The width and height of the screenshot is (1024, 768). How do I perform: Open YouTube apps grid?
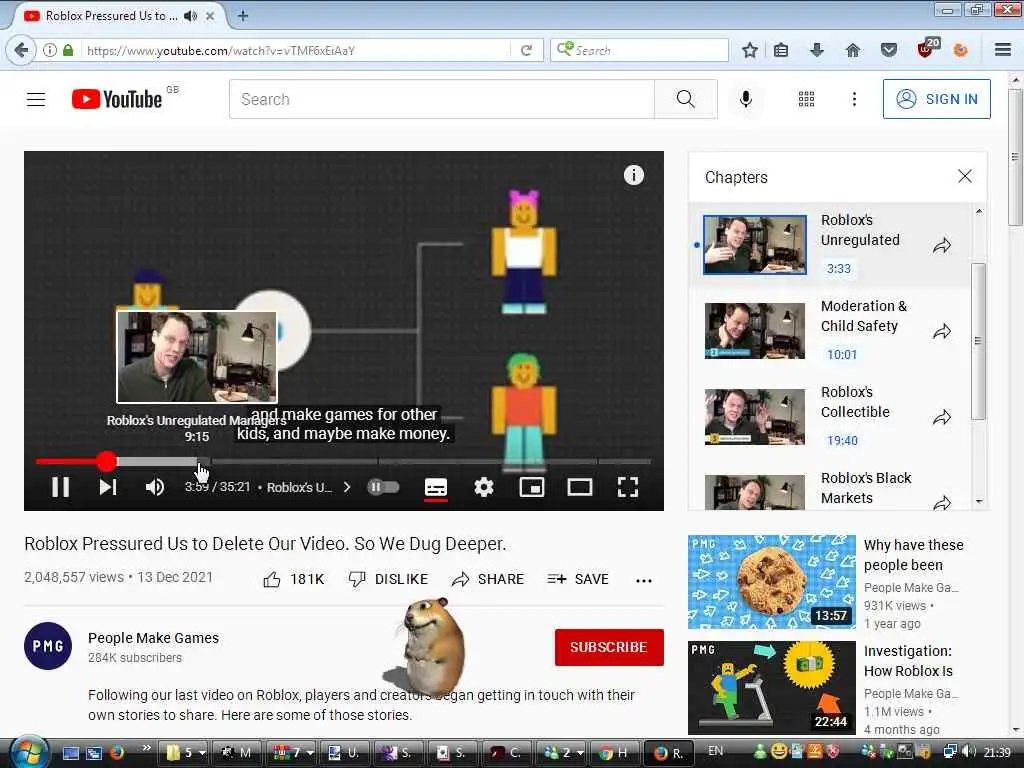[807, 99]
